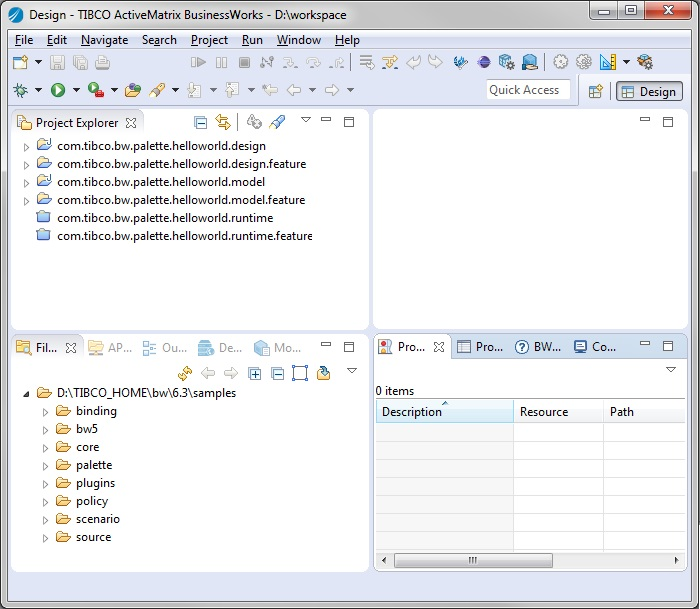700x609 pixels.
Task: Expand com.tibco.bw.palette.helloworld.model project
Action: tap(26, 182)
